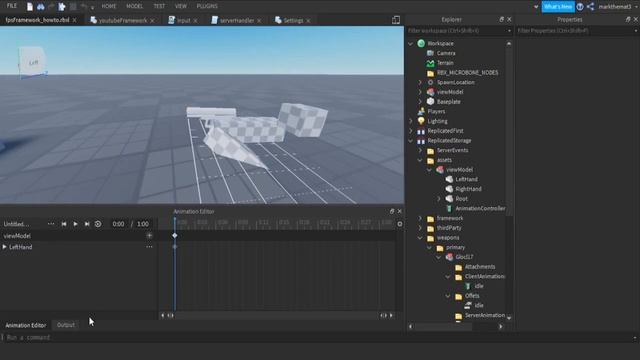Click the Filter Properties input field
640x360 pixels.
click(575, 31)
